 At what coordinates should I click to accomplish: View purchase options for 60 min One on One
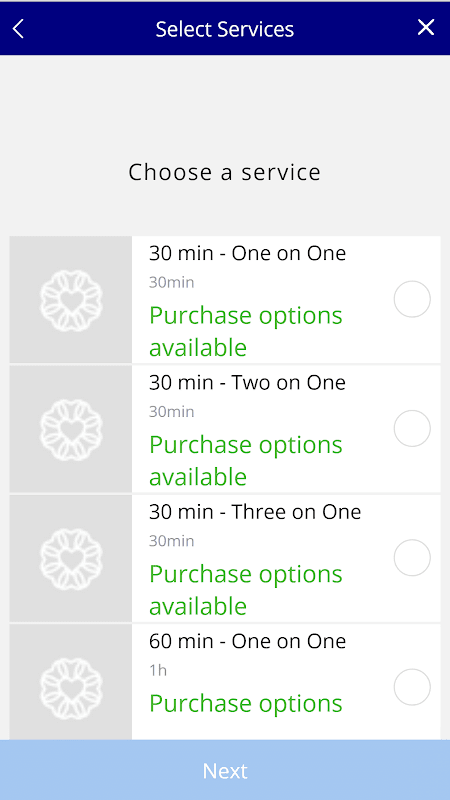click(x=246, y=704)
